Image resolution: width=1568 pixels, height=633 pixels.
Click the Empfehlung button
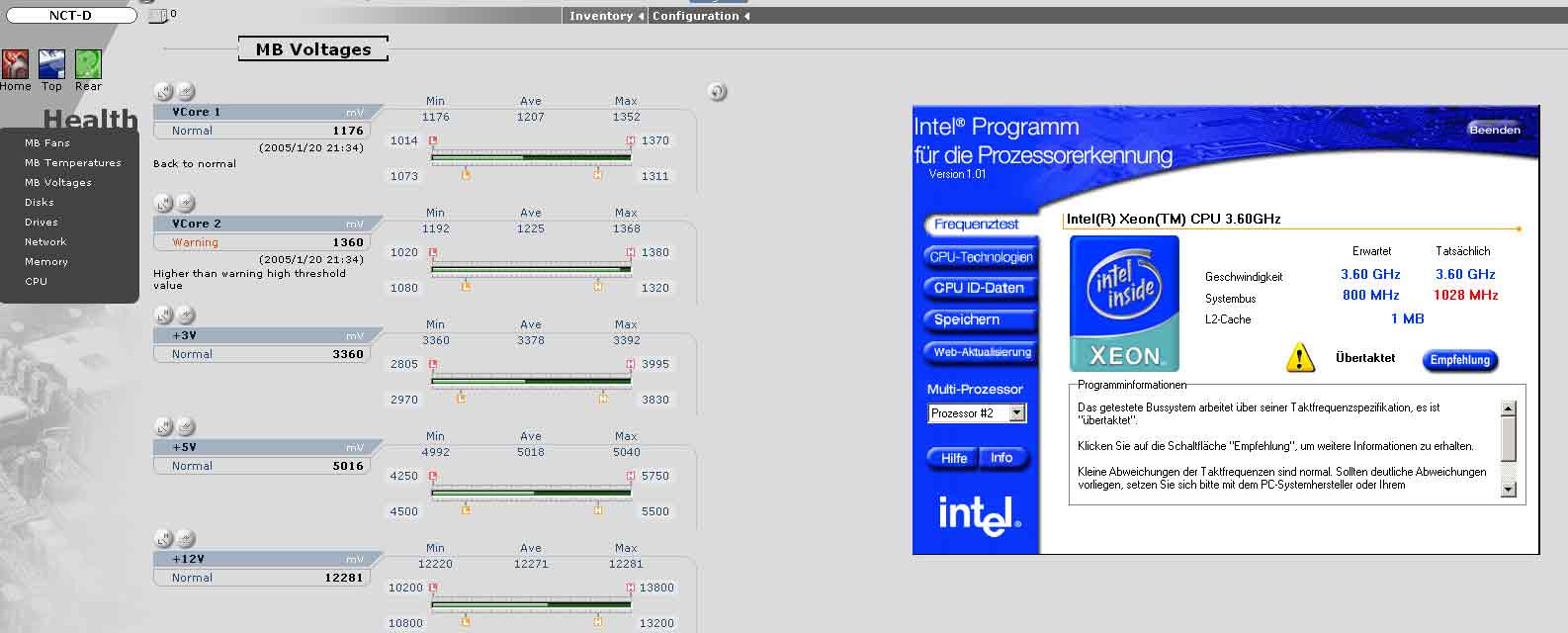point(1460,360)
